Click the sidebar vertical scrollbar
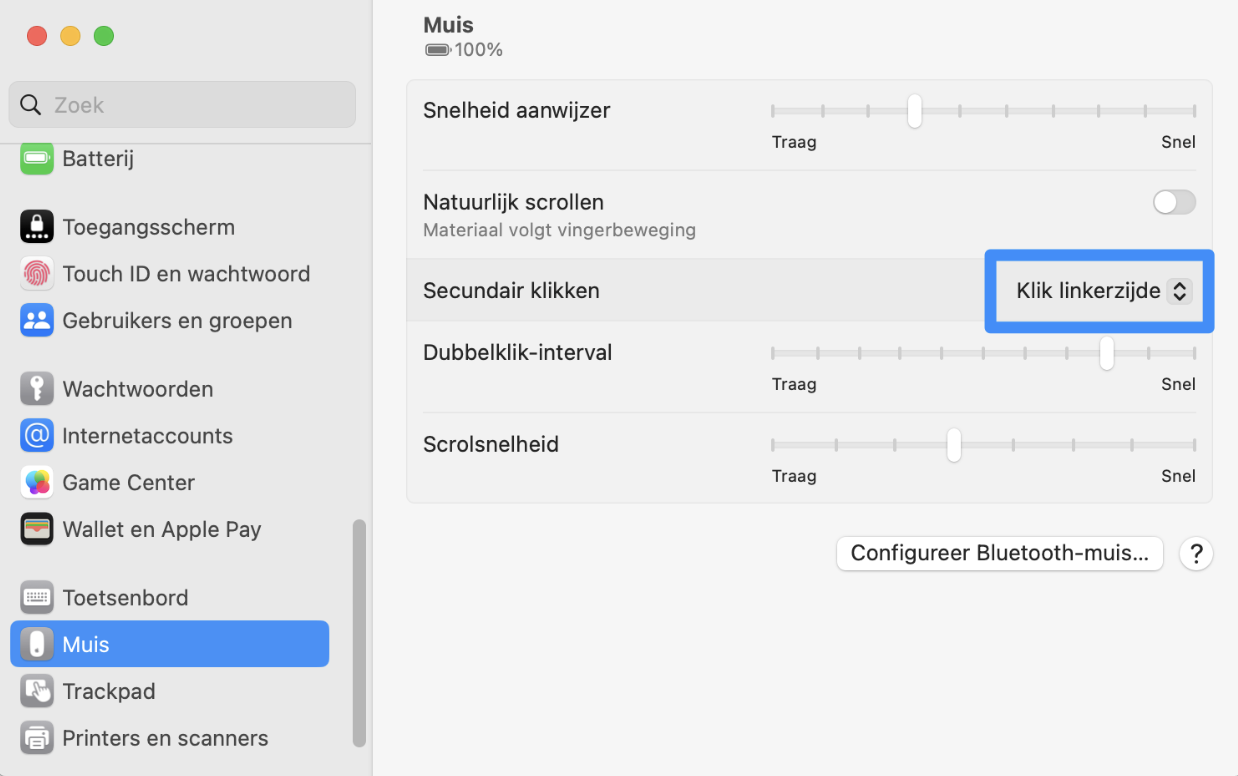This screenshot has width=1238, height=776. click(359, 633)
